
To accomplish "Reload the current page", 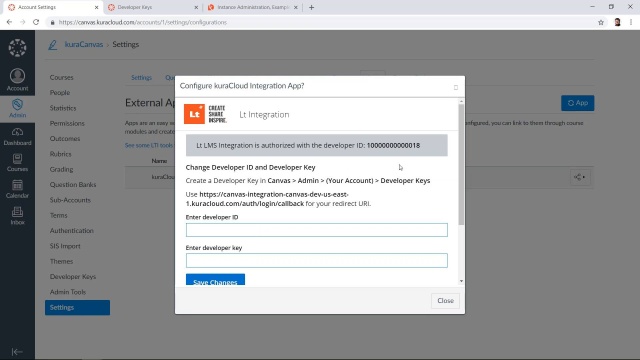I will (36, 22).
